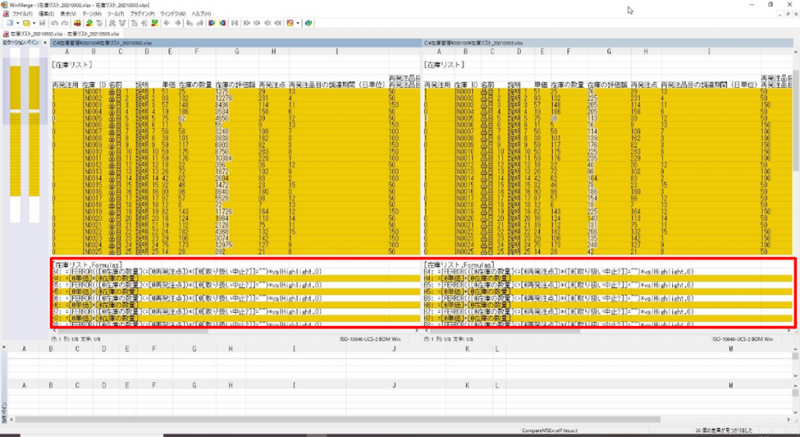800x437 pixels.
Task: Click diff pane horizontal scrollbar thumb
Action: click(337, 420)
